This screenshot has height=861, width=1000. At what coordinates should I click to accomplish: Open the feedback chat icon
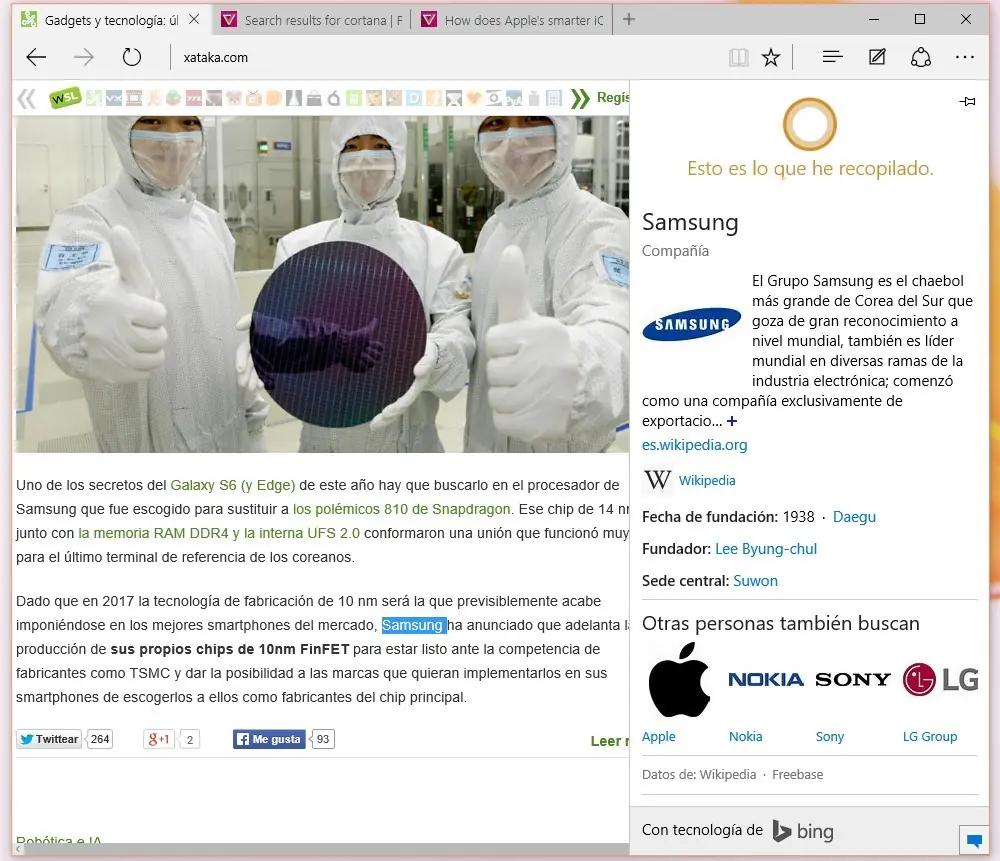pyautogui.click(x=971, y=838)
